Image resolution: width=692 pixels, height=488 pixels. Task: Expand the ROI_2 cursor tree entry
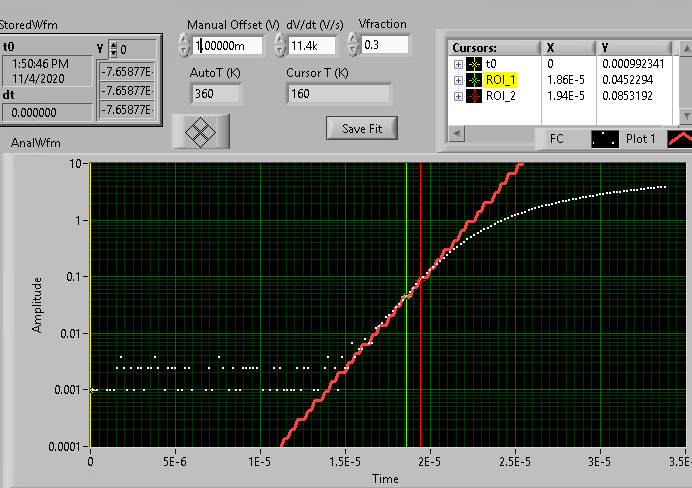(458, 96)
